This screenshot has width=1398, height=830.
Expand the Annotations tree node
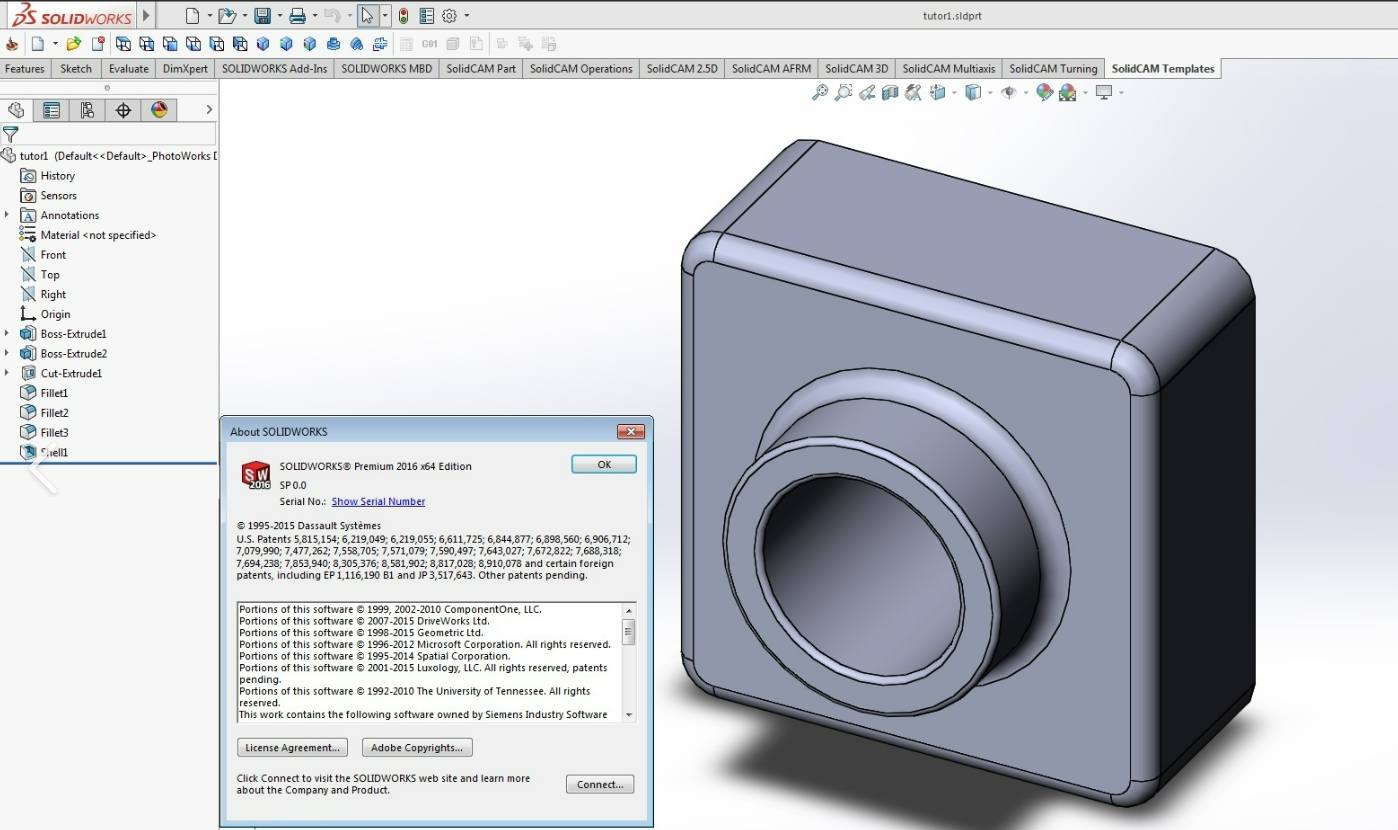[x=7, y=215]
